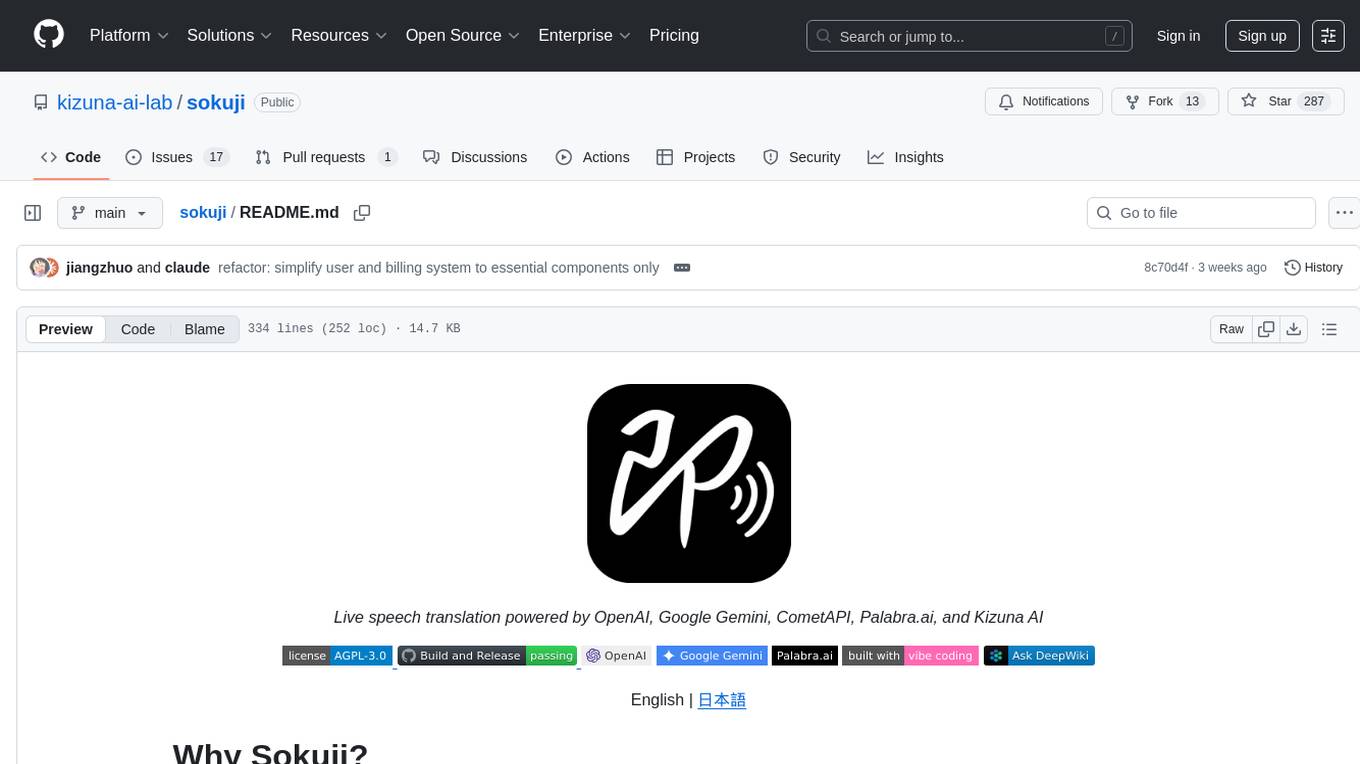1360x764 pixels.
Task: Expand the file tree side panel
Action: 33,213
